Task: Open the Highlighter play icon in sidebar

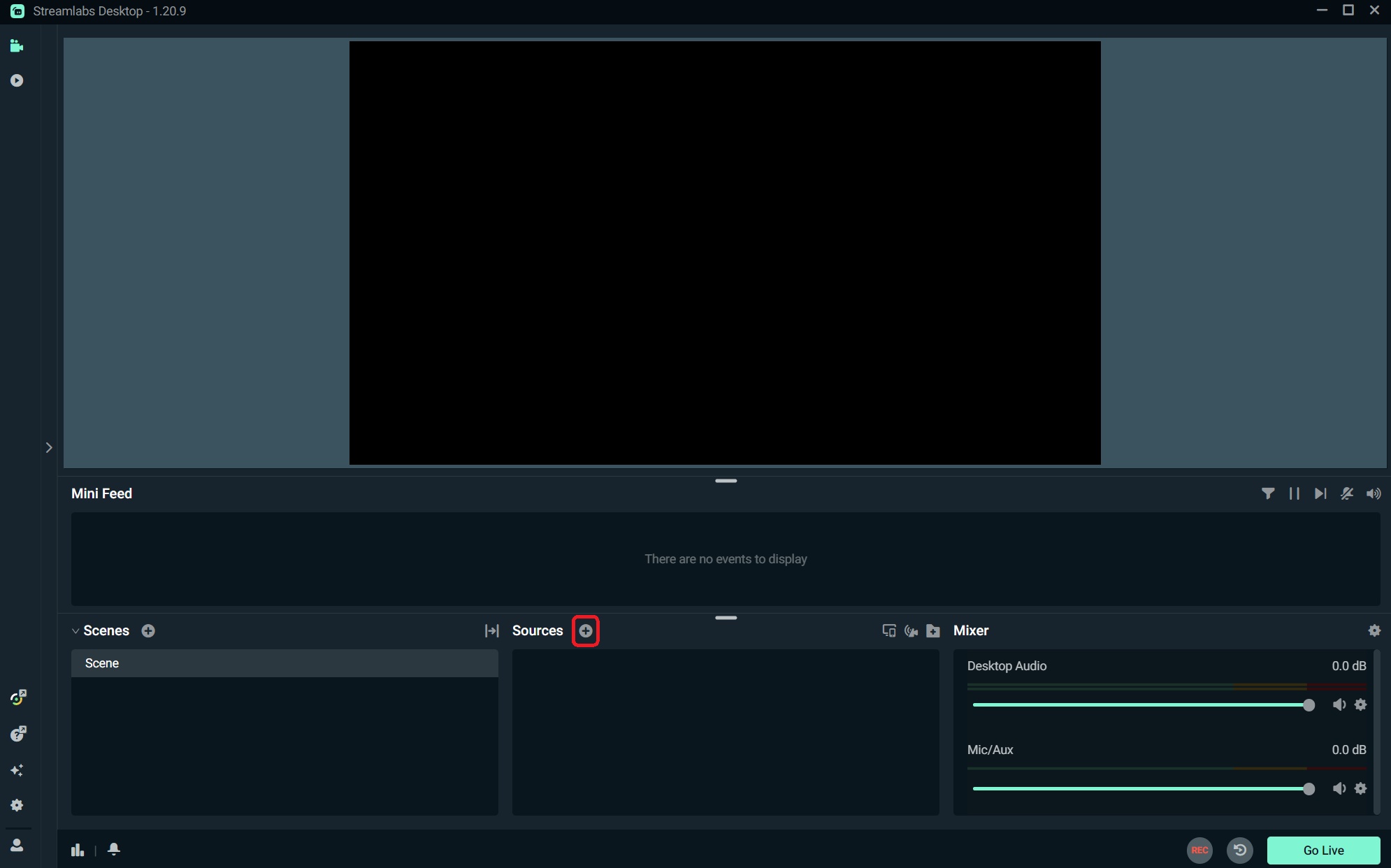Action: coord(17,81)
